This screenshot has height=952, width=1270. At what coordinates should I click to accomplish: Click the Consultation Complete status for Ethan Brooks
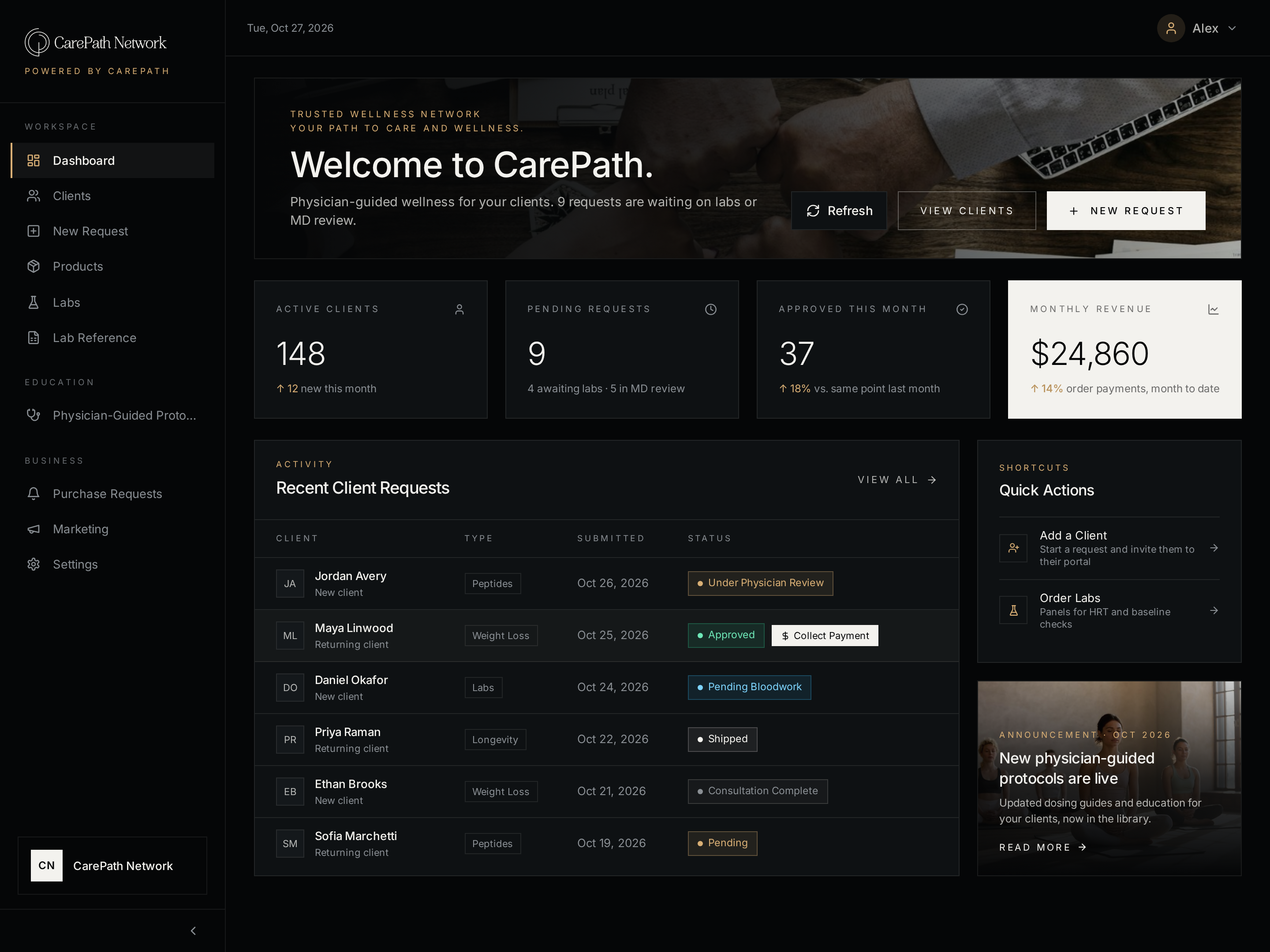click(x=757, y=791)
